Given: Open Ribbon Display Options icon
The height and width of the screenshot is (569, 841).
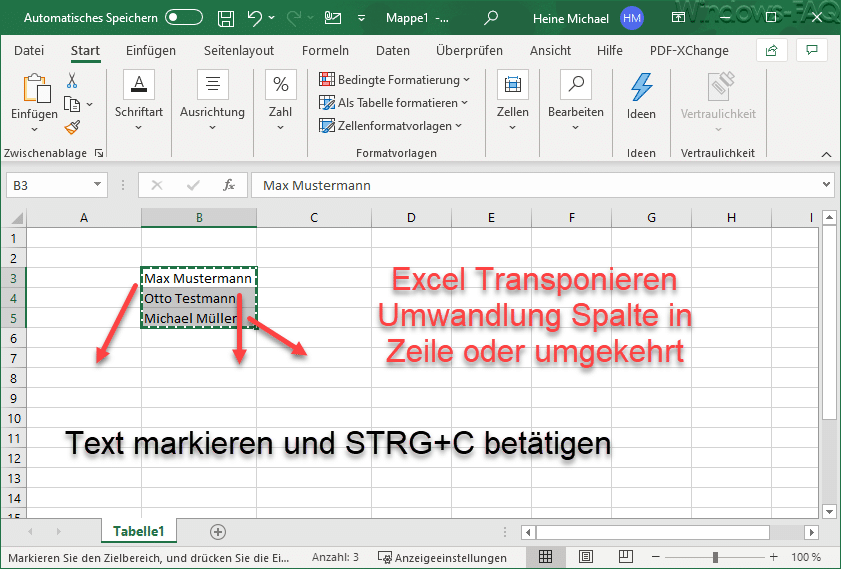Looking at the screenshot, I should 678,18.
